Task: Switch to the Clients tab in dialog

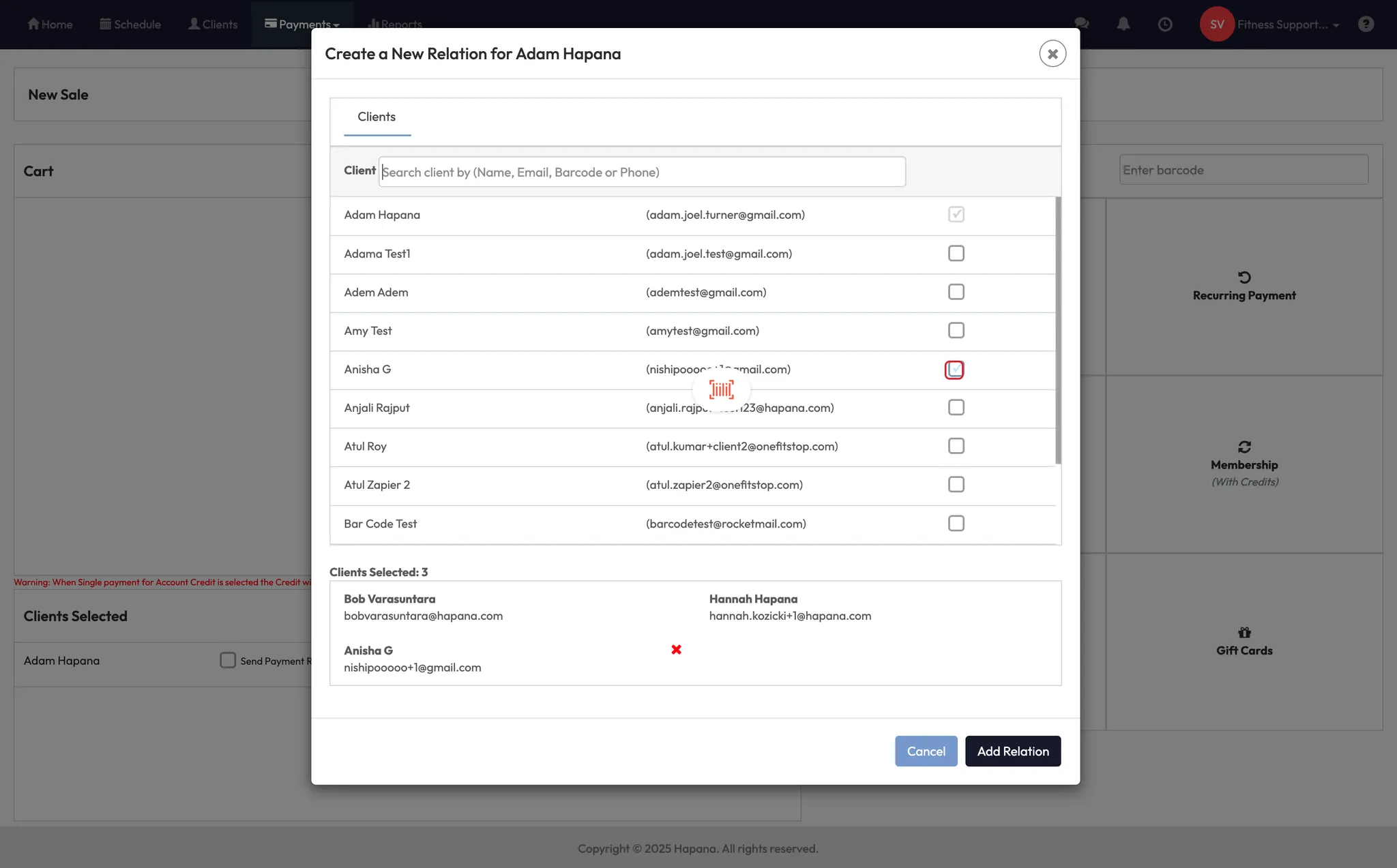Action: click(377, 117)
